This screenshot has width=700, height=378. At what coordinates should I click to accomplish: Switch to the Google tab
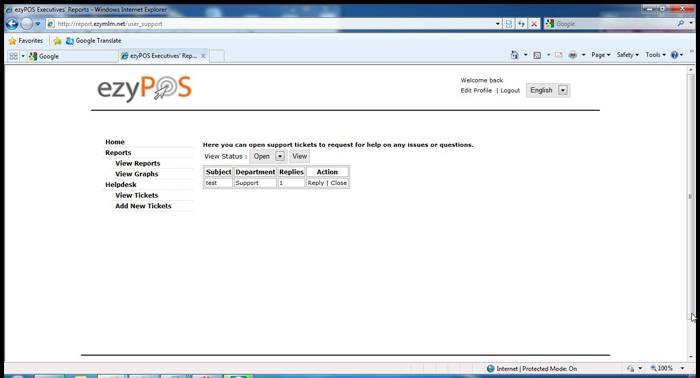click(72, 56)
